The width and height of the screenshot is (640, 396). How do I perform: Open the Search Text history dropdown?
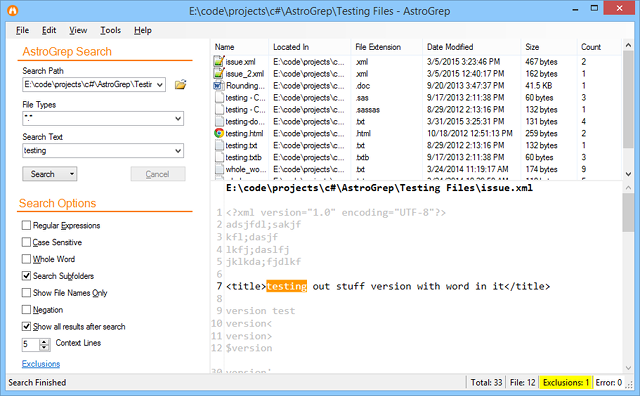(x=178, y=151)
